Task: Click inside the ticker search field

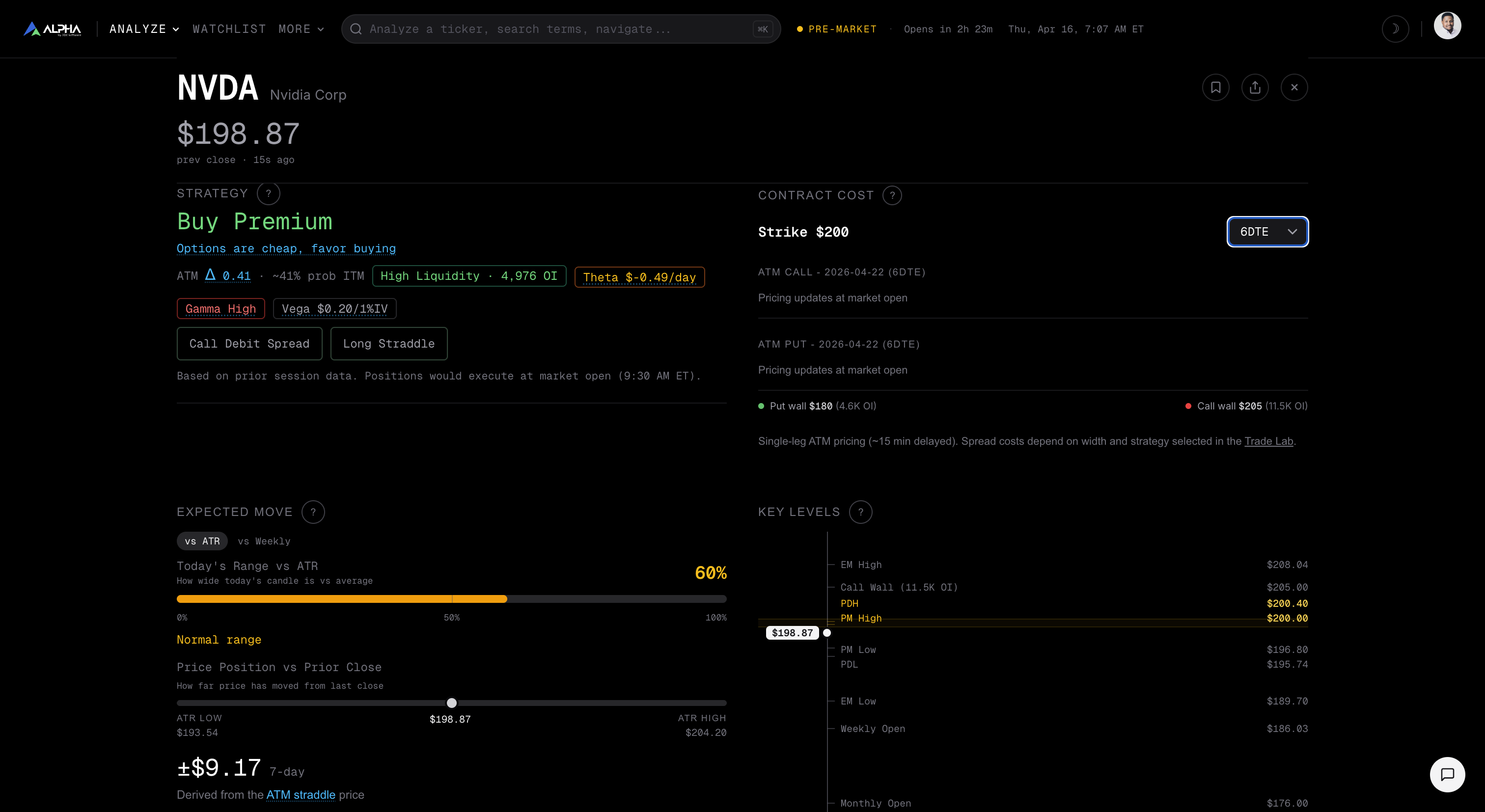Action: (x=548, y=29)
